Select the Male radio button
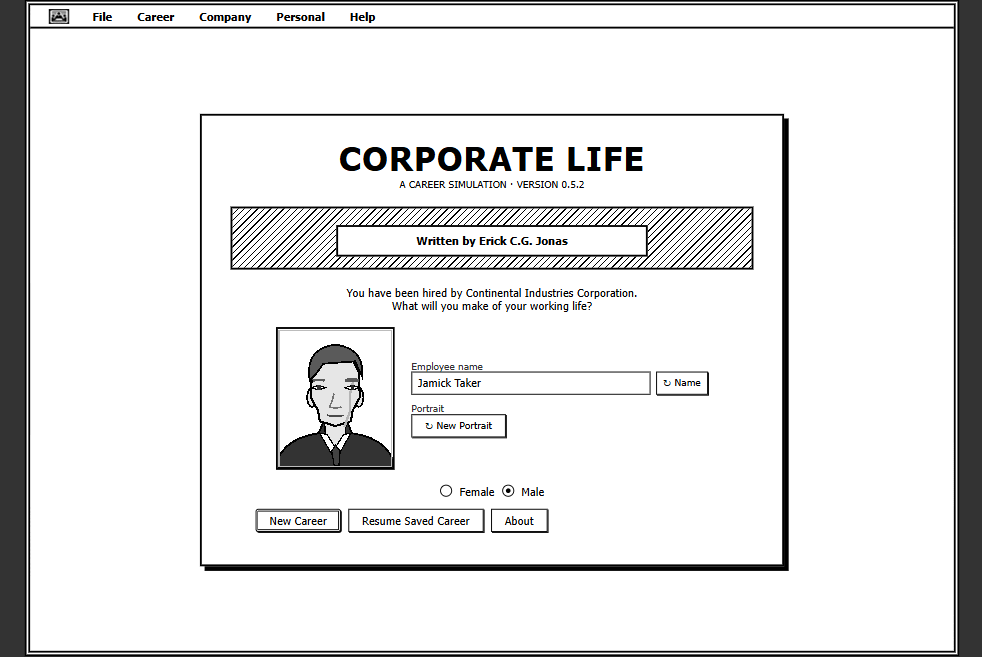Image resolution: width=982 pixels, height=657 pixels. click(509, 491)
